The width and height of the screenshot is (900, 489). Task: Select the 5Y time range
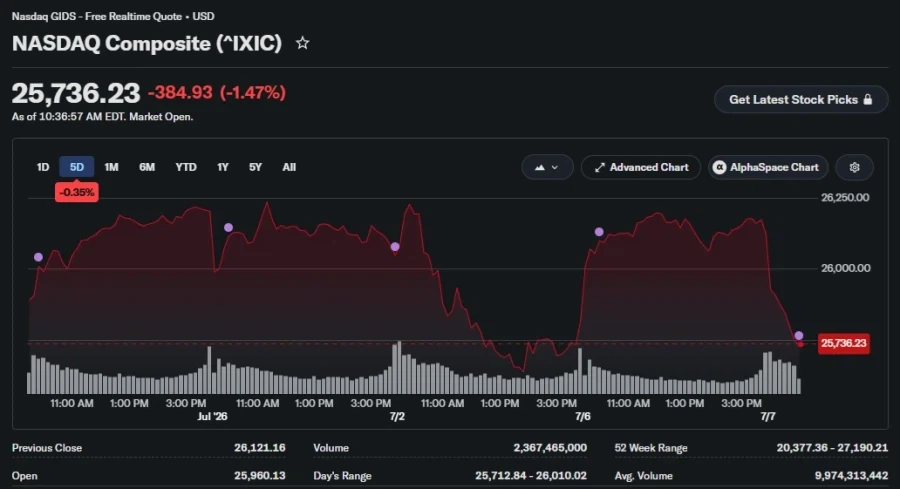click(255, 167)
